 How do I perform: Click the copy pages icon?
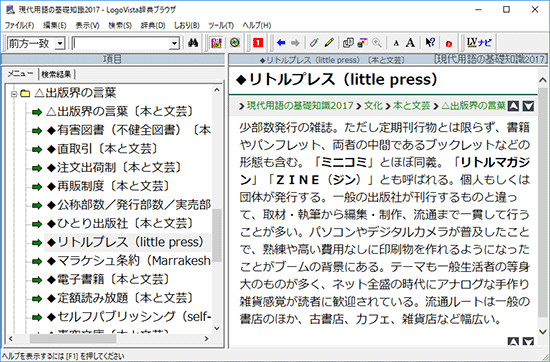[x=348, y=43]
